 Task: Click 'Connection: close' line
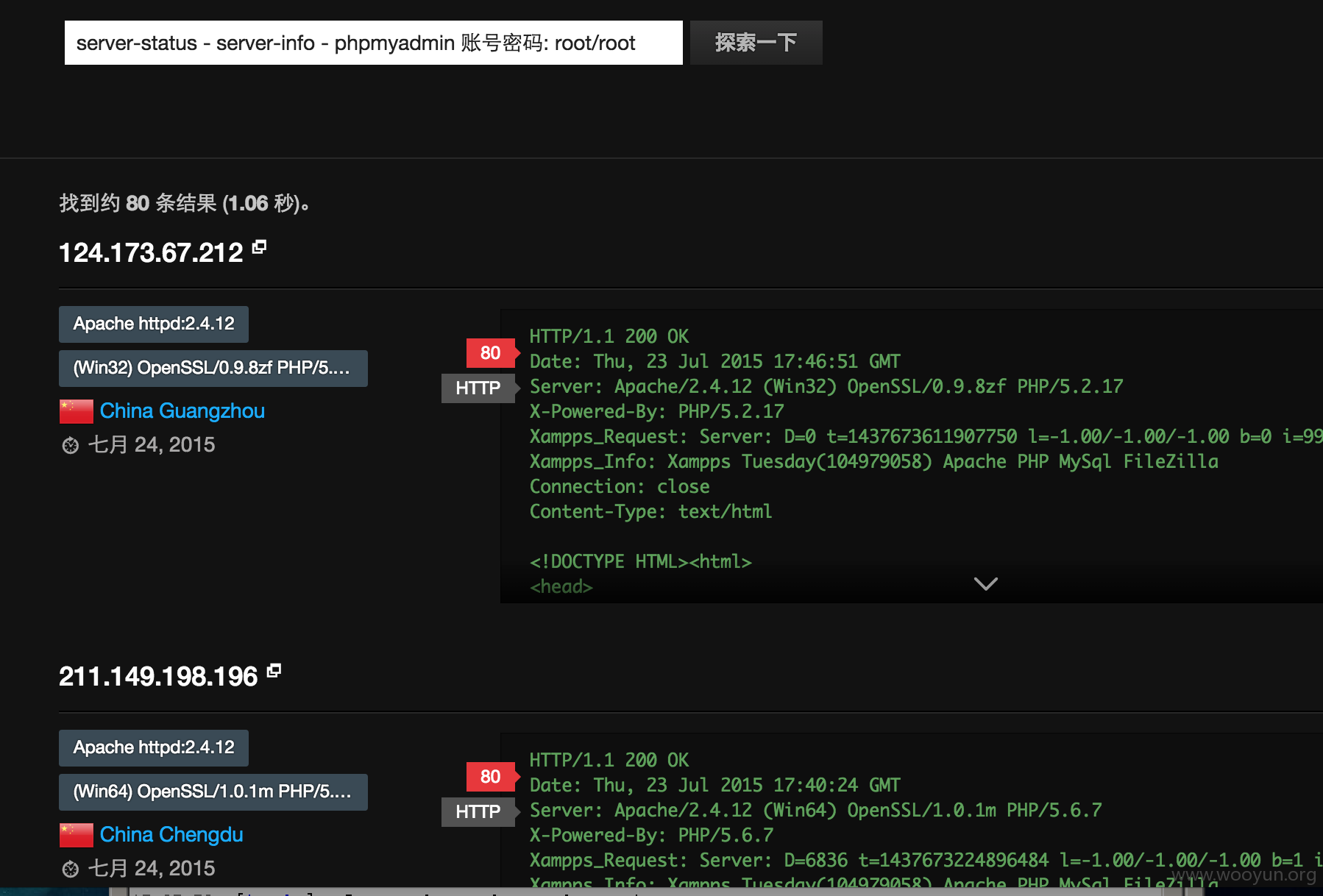tap(620, 487)
